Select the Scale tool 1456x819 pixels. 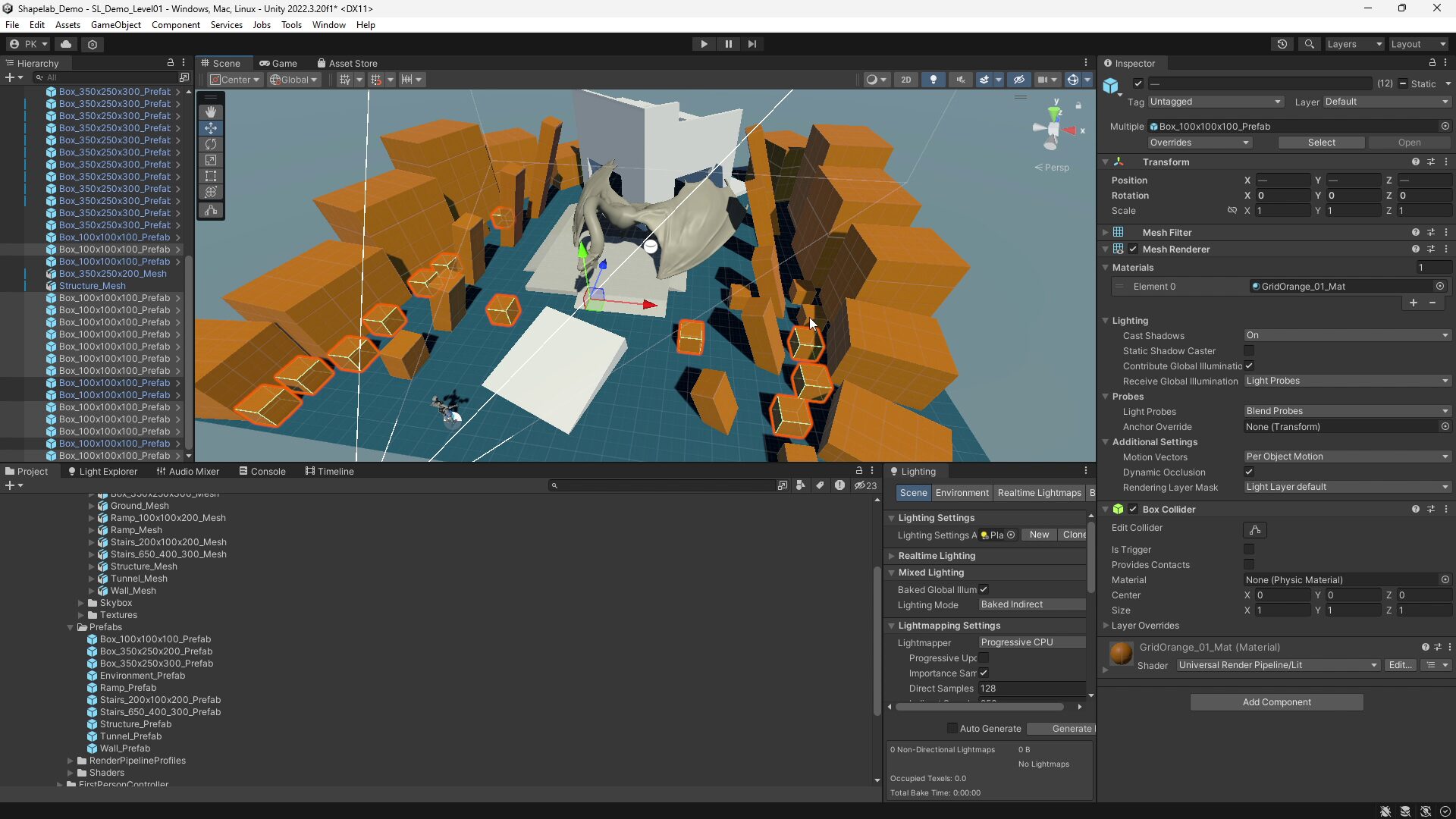(x=211, y=160)
